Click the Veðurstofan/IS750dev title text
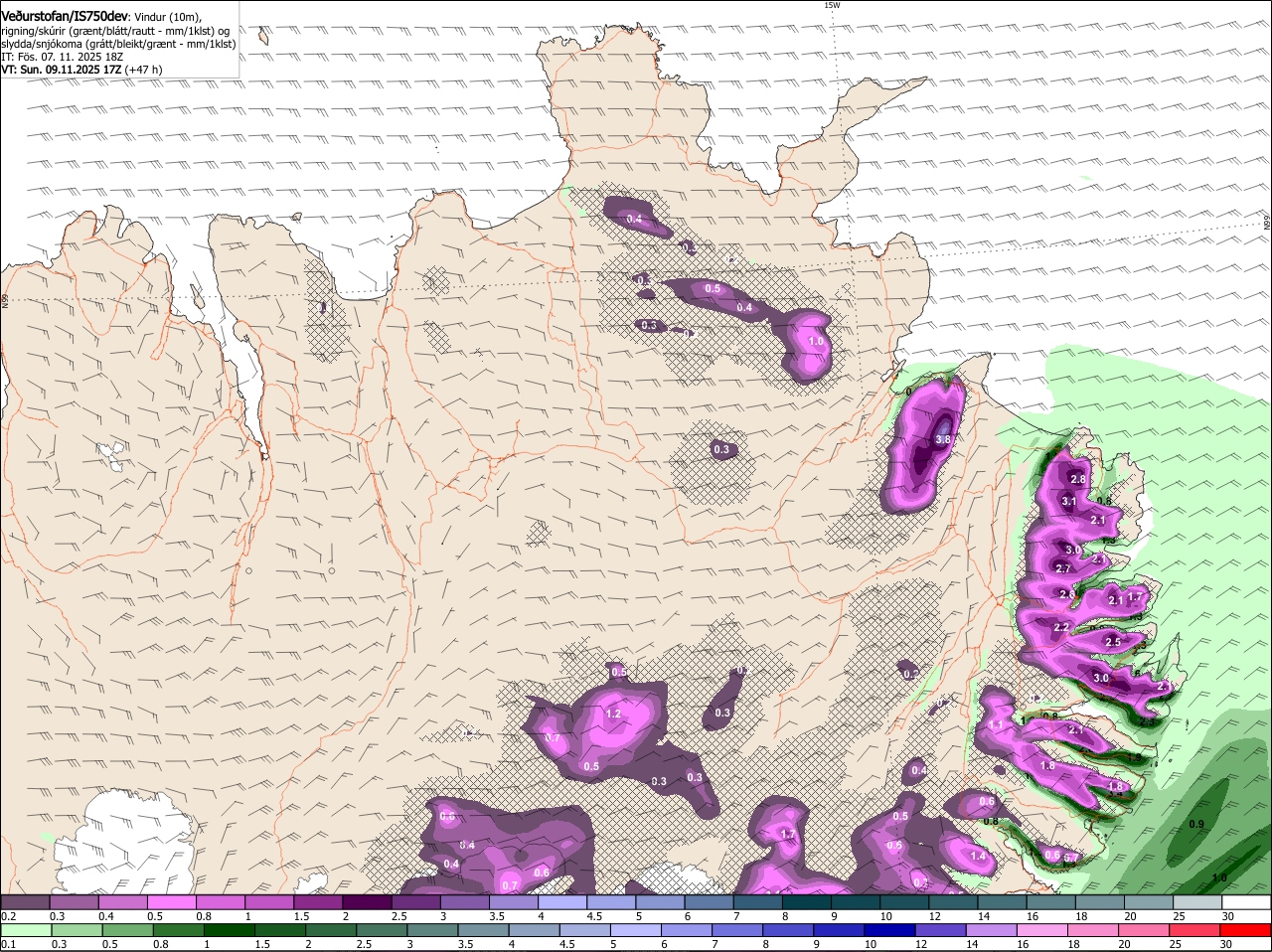The height and width of the screenshot is (952, 1272). tap(65, 17)
